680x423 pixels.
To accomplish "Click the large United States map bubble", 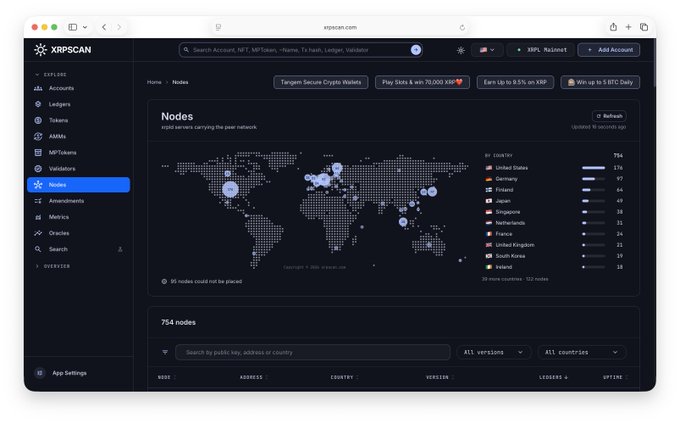I will pos(230,189).
